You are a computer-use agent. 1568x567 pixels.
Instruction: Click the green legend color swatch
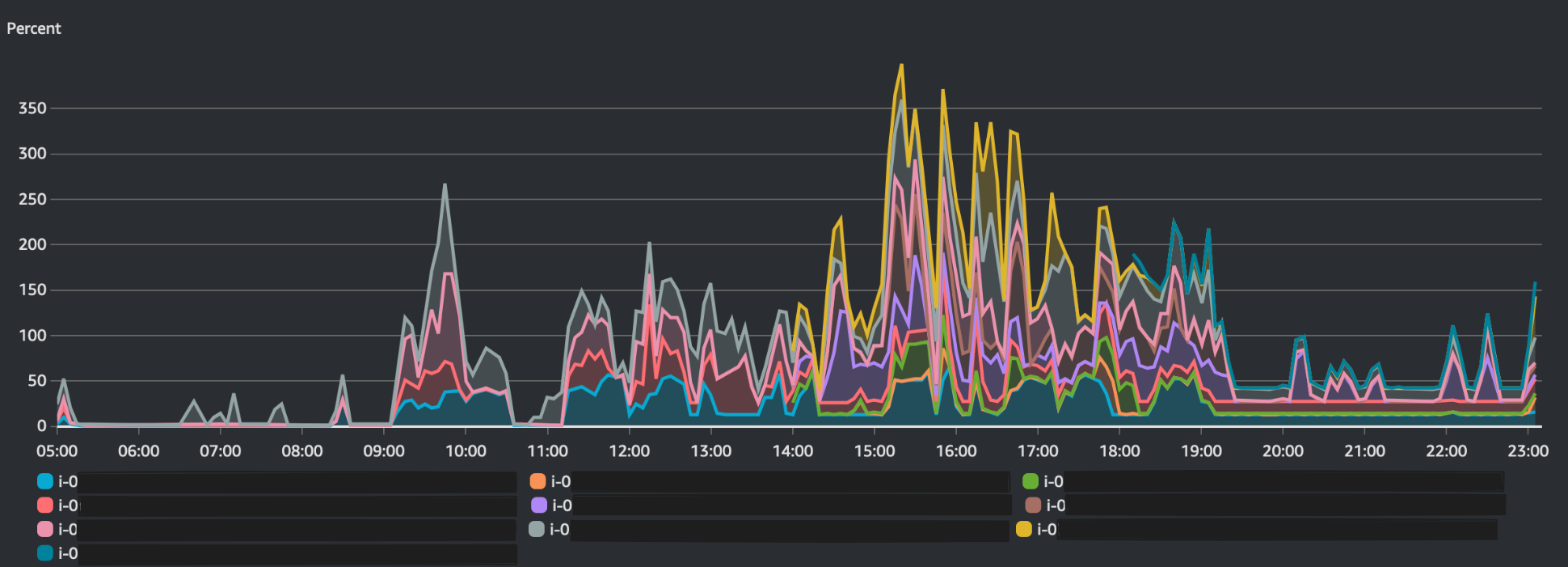[x=1031, y=481]
